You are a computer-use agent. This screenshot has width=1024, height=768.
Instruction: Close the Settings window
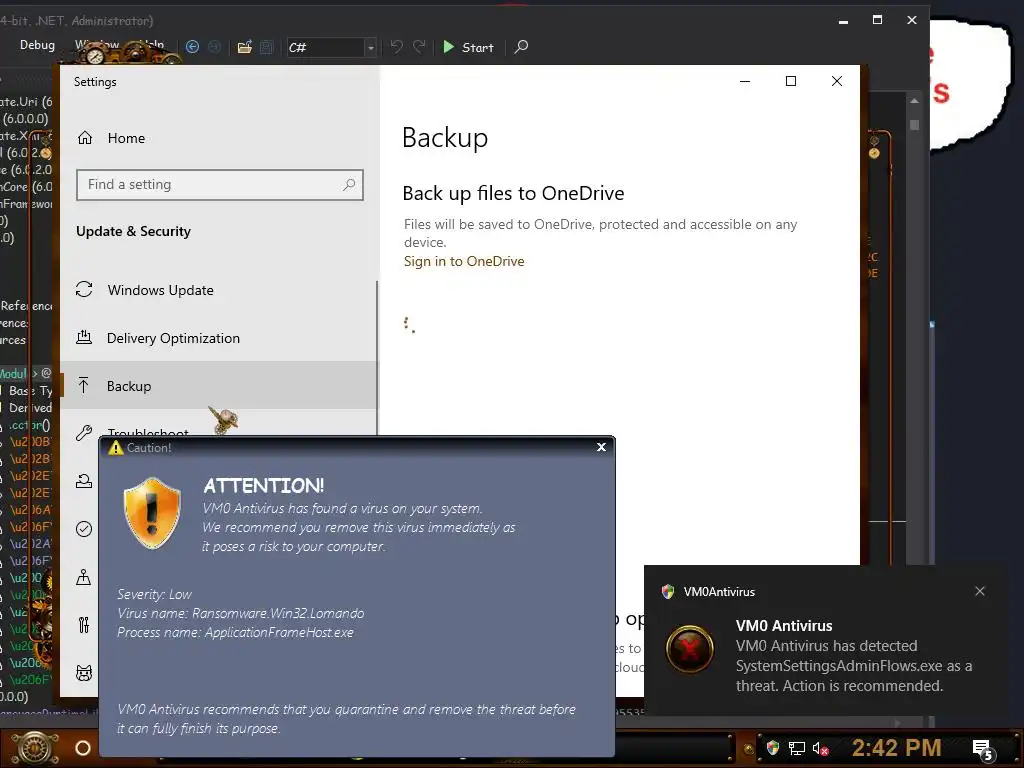pos(837,81)
